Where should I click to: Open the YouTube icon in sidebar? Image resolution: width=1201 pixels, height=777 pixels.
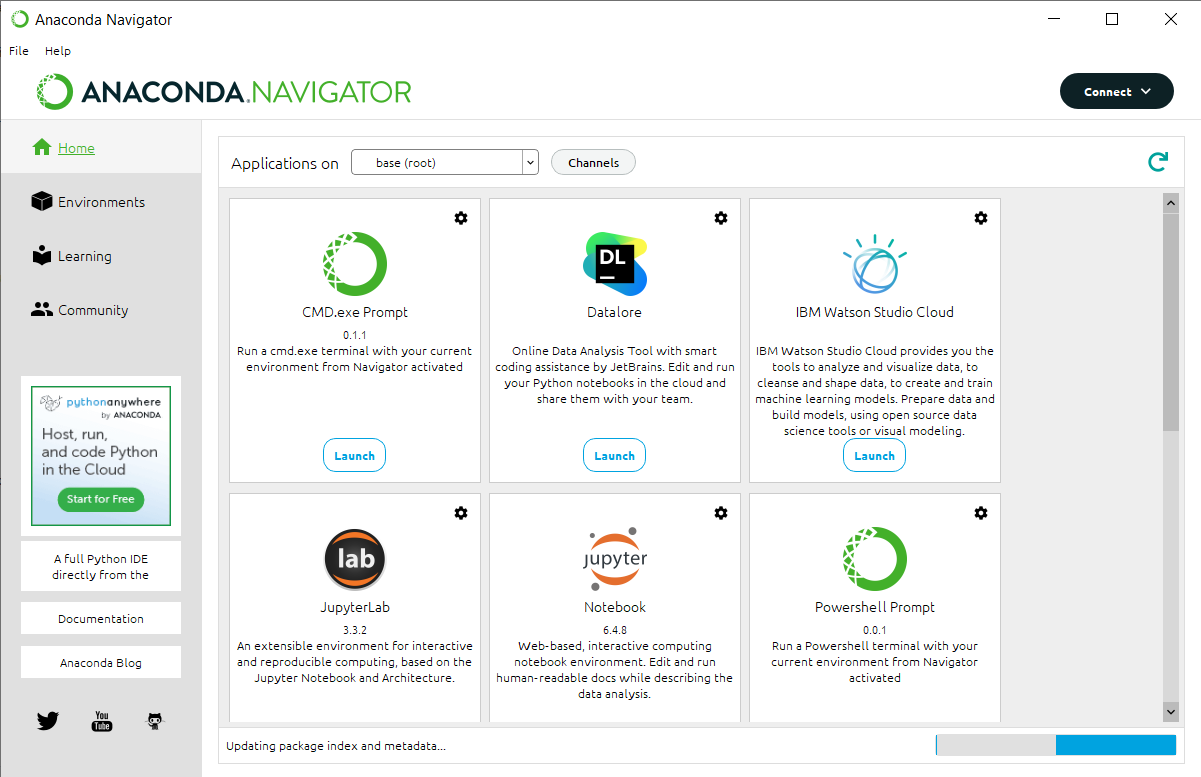pyautogui.click(x=102, y=720)
